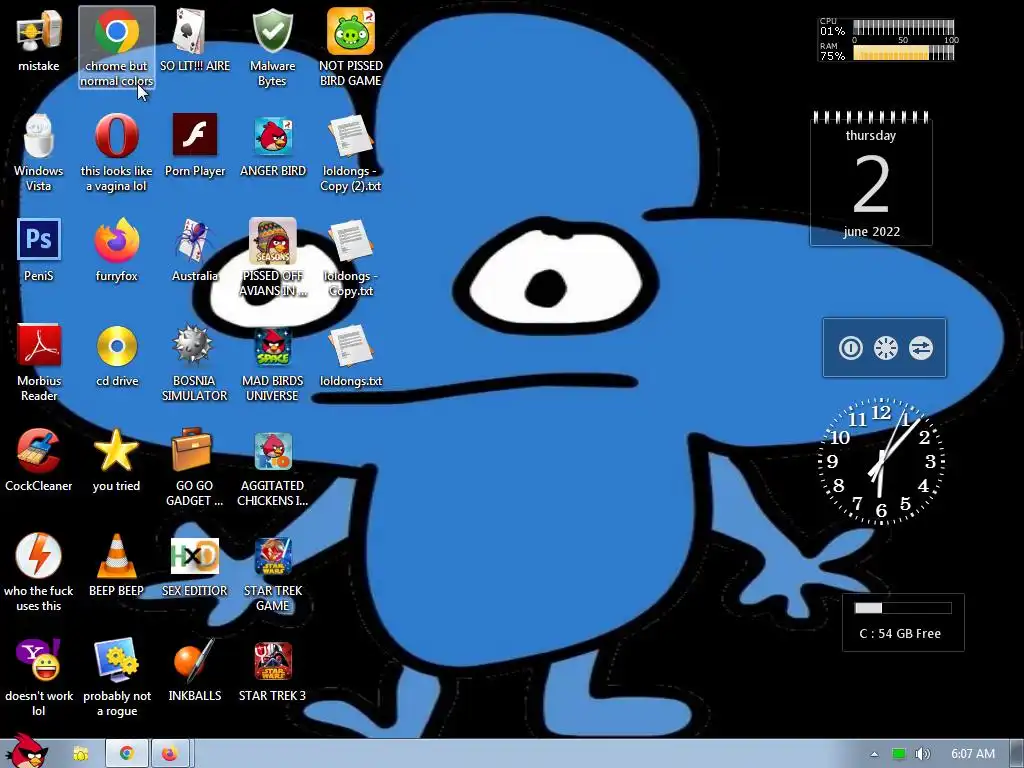Image resolution: width=1024 pixels, height=768 pixels.
Task: Click the CPU usage meter bar
Action: pos(903,27)
